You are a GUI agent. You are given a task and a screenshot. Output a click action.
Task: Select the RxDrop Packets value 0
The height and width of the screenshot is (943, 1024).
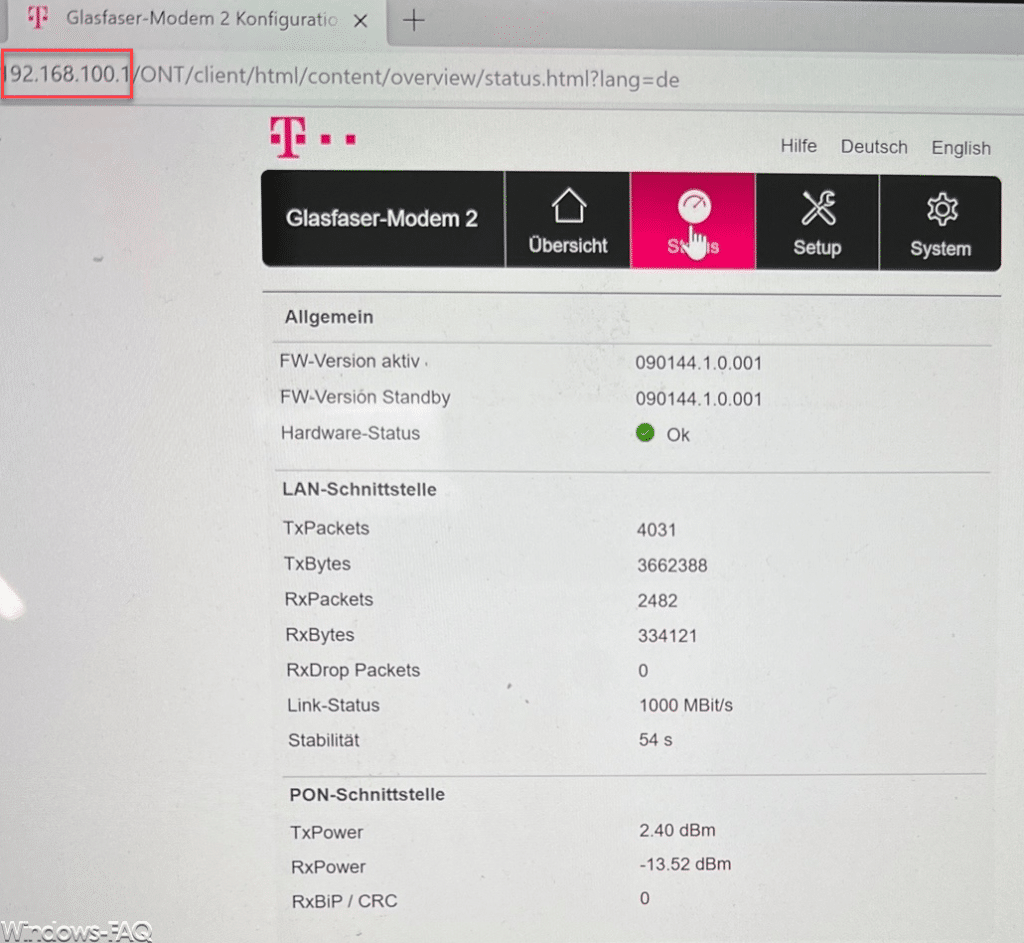(x=643, y=671)
